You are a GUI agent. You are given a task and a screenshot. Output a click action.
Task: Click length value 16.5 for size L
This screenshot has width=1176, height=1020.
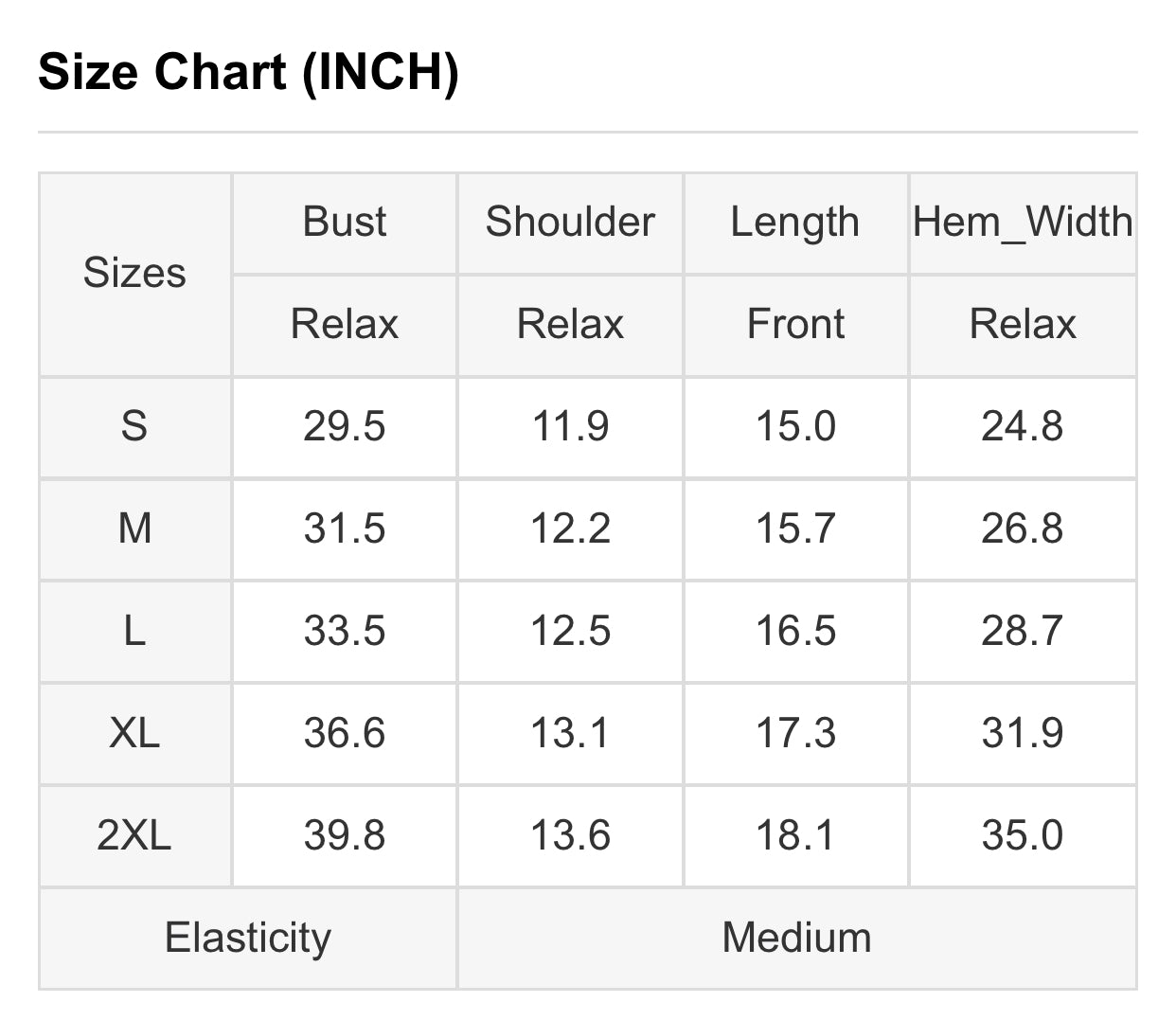795,631
